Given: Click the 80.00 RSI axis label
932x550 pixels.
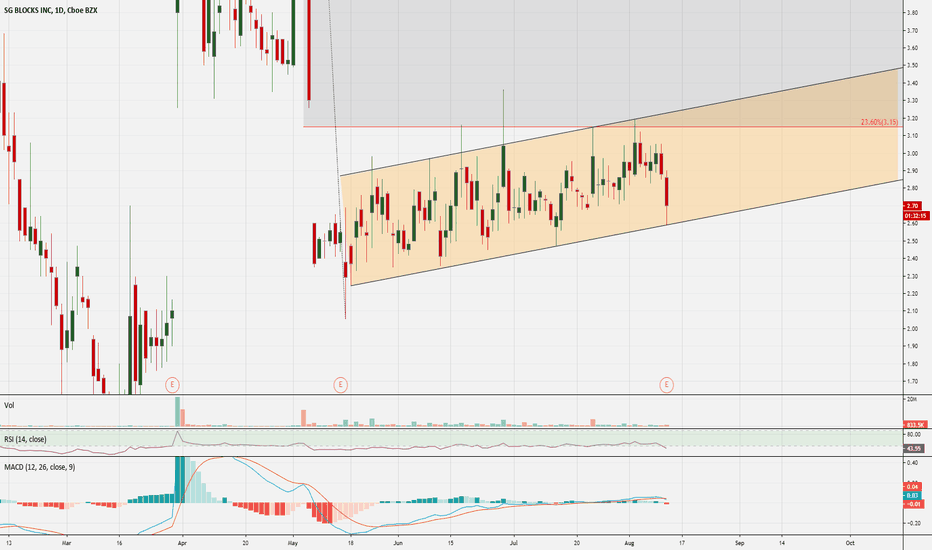Looking at the screenshot, I should point(913,435).
